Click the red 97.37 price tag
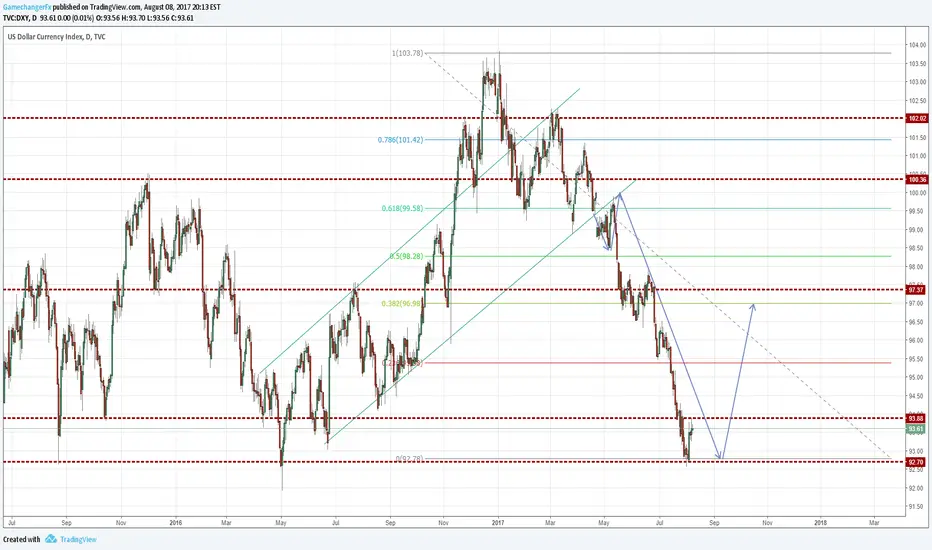Screen dimensions: 932x550 tap(916, 290)
